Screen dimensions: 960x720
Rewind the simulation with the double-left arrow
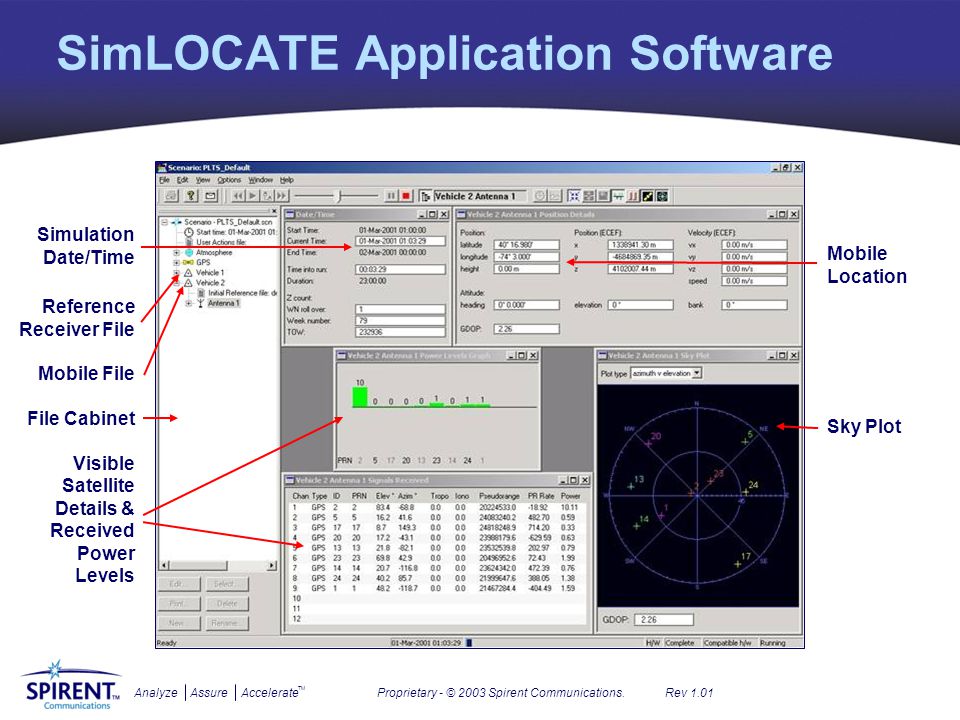[x=237, y=196]
